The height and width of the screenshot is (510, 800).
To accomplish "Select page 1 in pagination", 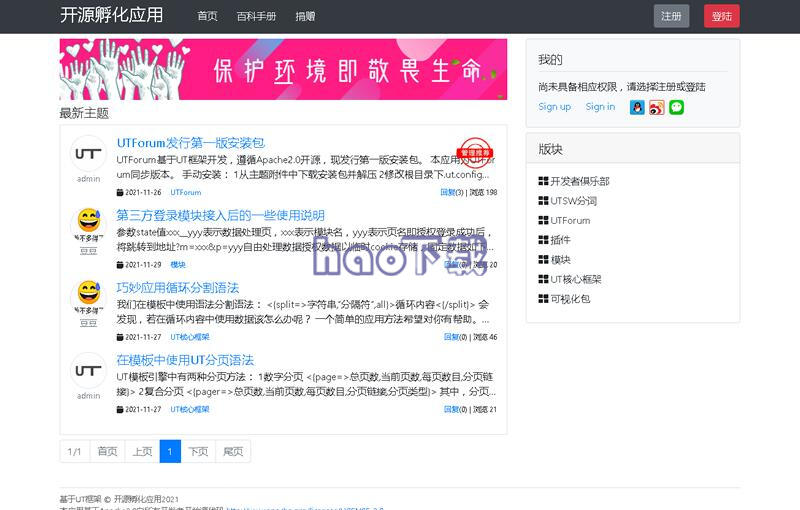I will coord(170,451).
